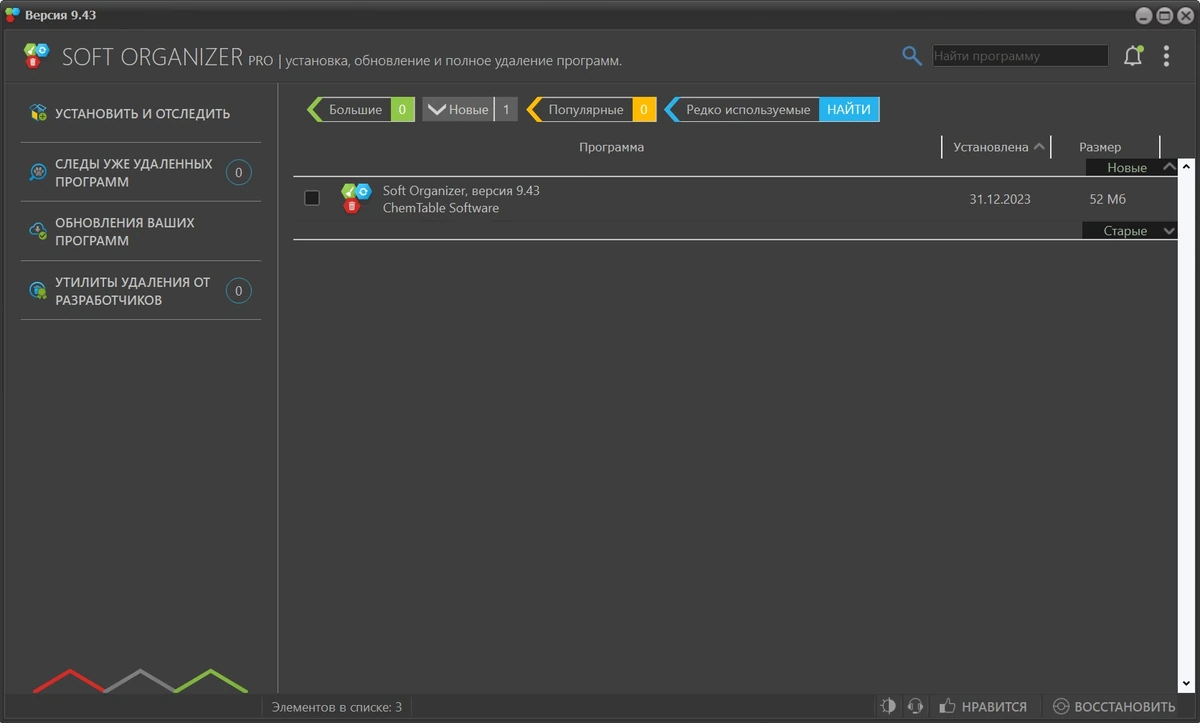Screen dimensions: 1200x723
Task: Click ChemTable Software publisher text
Action: point(441,208)
